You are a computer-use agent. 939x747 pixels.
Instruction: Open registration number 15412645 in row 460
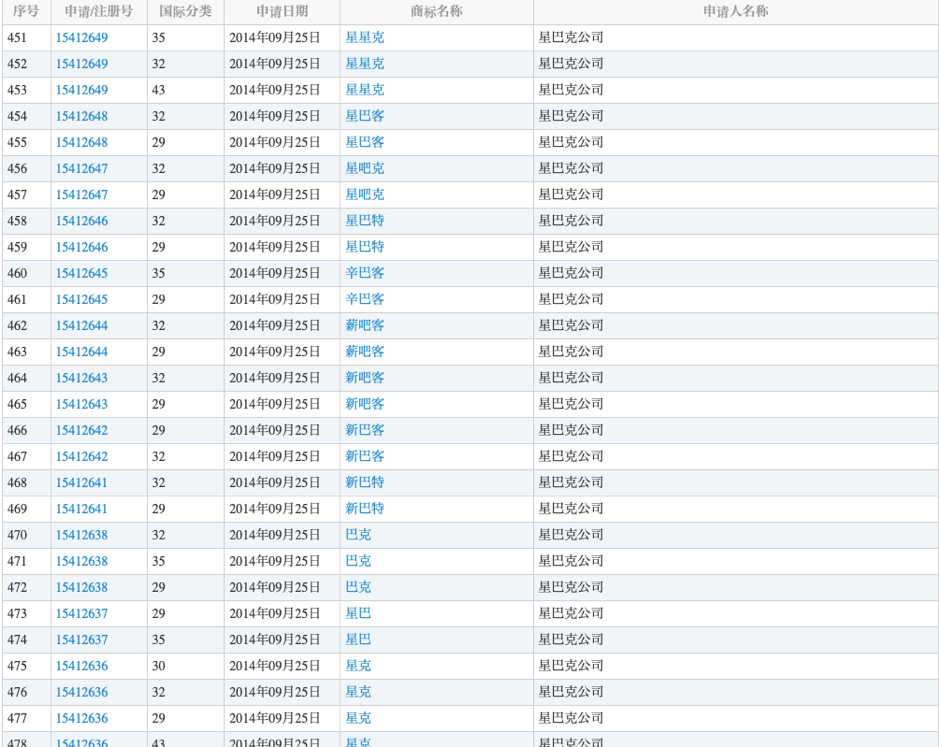(81, 273)
